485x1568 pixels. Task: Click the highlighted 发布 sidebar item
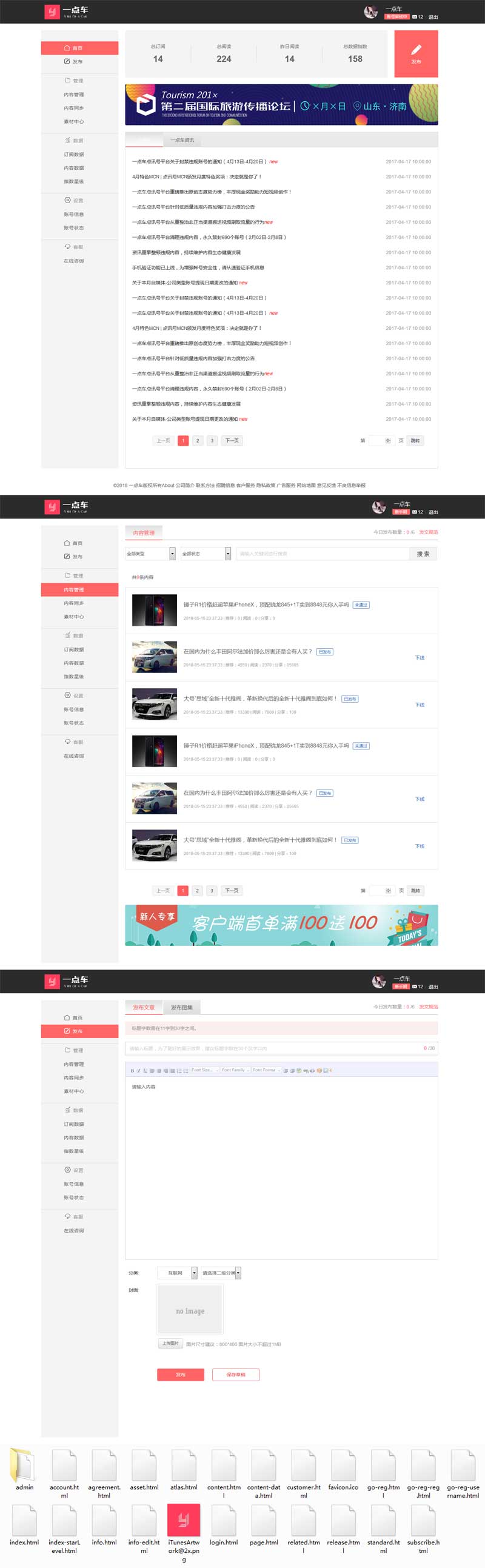point(79,1031)
